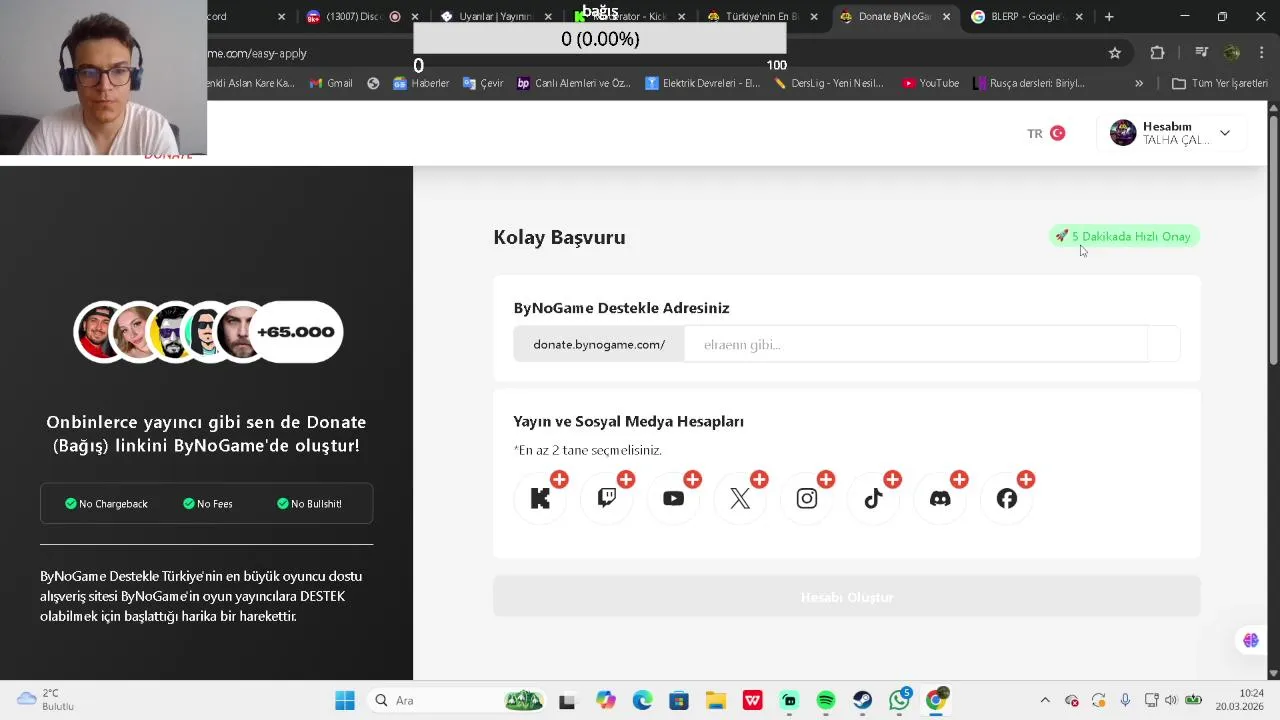Open File Explorer from the taskbar
This screenshot has height=720, width=1280.
(716, 700)
